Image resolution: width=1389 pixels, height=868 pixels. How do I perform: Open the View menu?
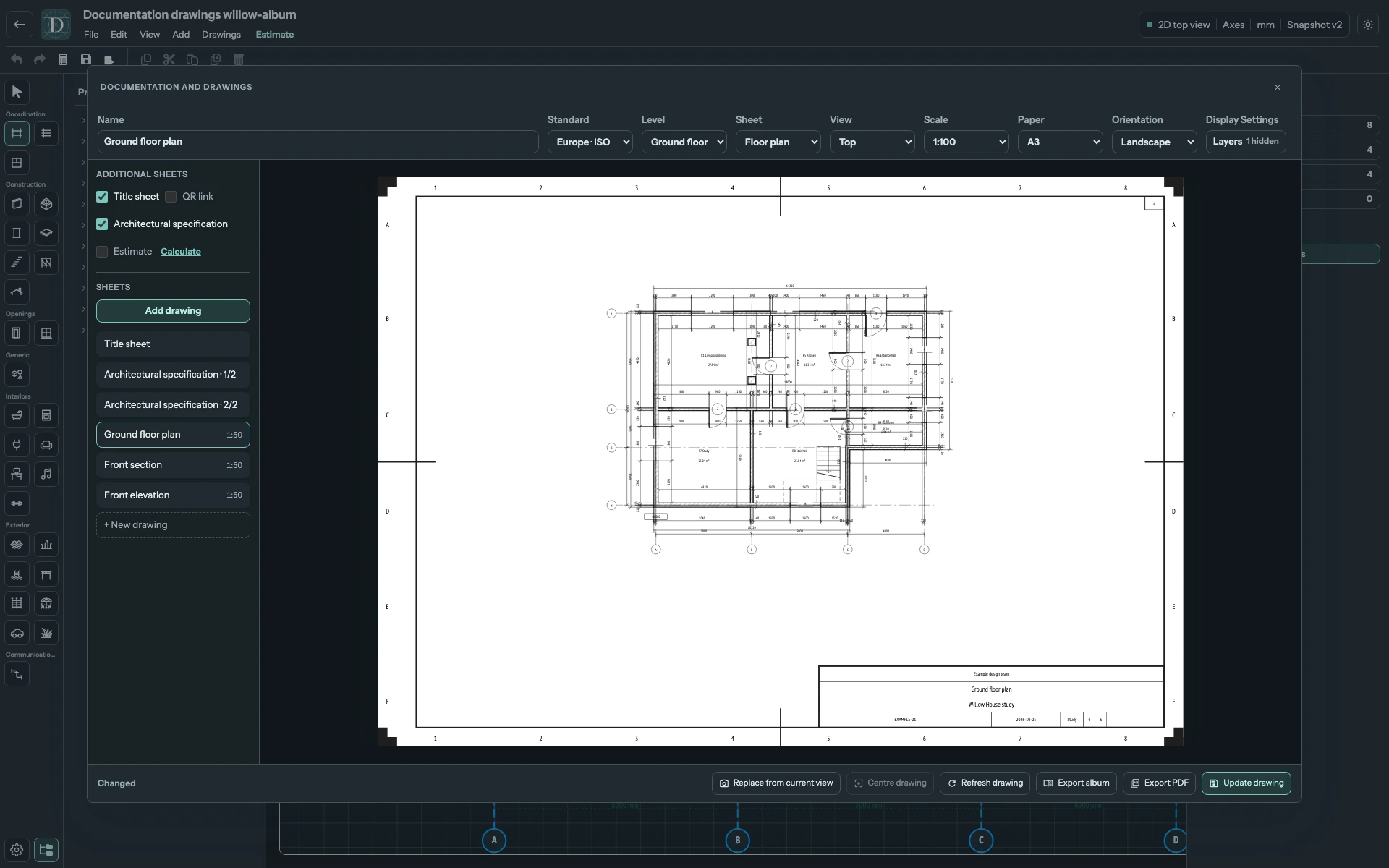point(150,34)
